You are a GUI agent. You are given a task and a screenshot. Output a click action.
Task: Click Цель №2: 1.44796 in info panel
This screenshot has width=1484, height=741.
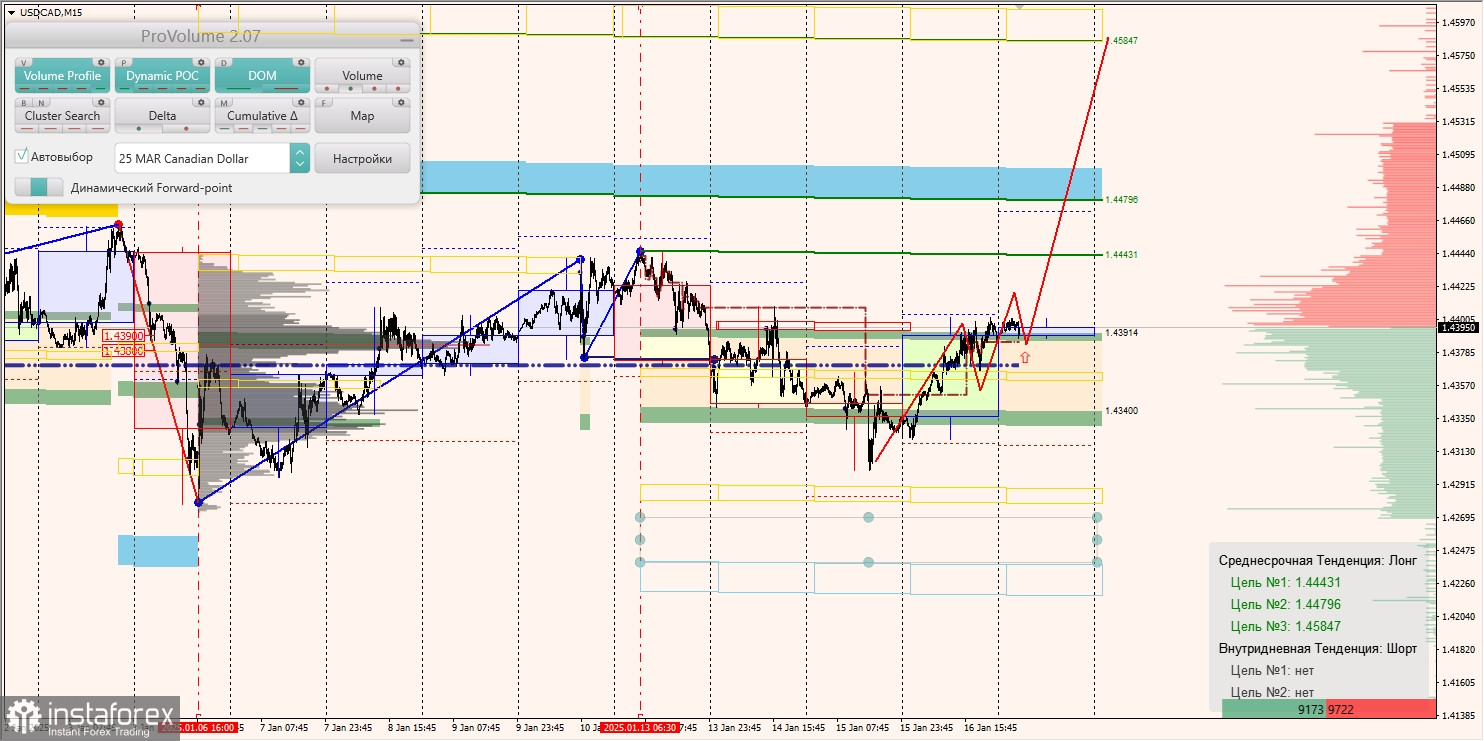coord(1285,605)
